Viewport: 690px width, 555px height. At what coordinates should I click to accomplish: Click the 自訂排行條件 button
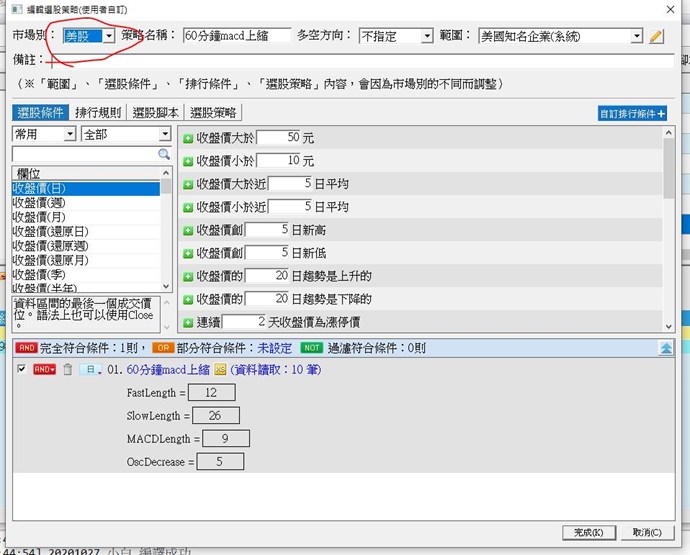(632, 114)
